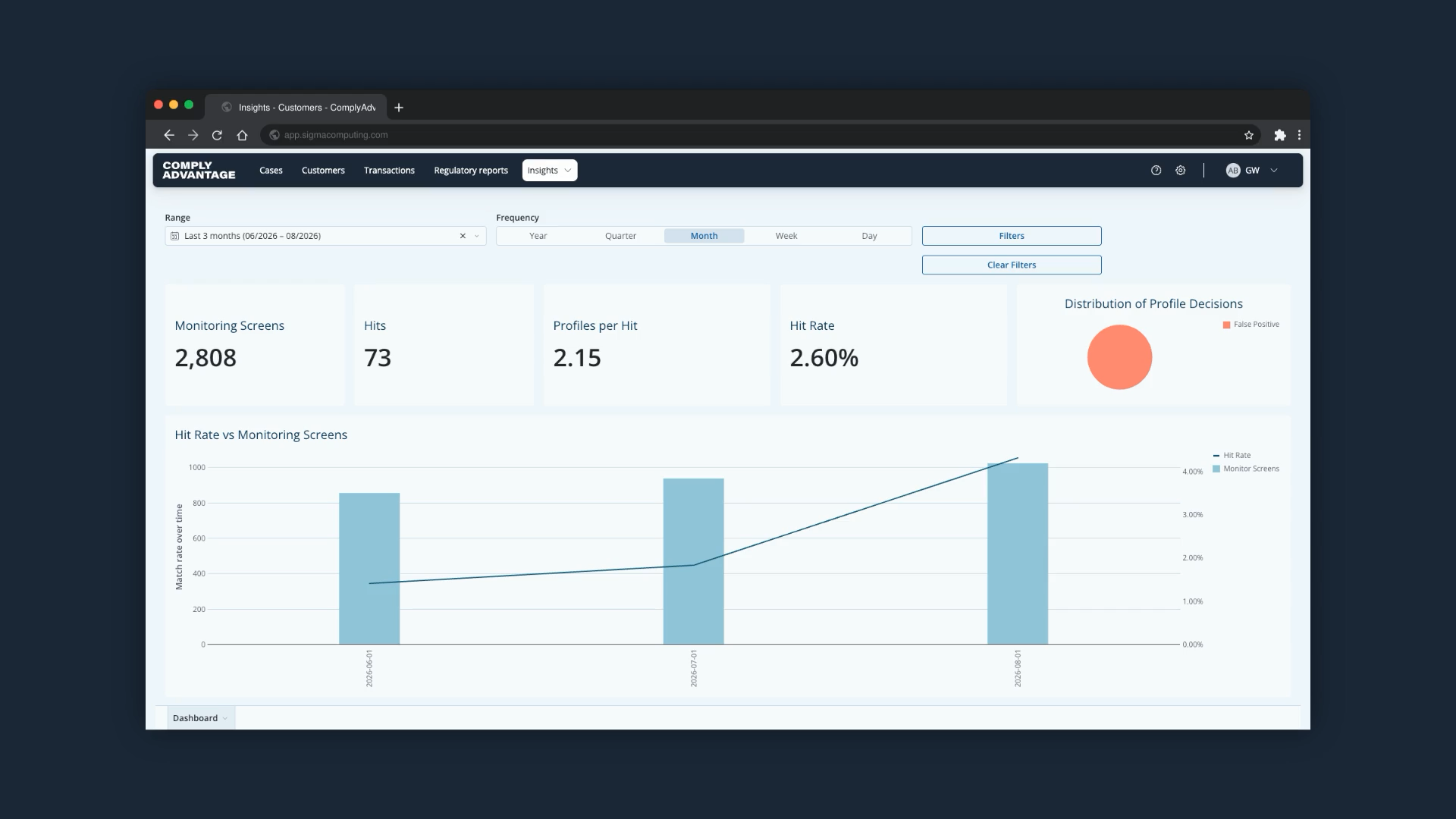The height and width of the screenshot is (819, 1456).
Task: Go to the browser home icon
Action: pos(242,135)
